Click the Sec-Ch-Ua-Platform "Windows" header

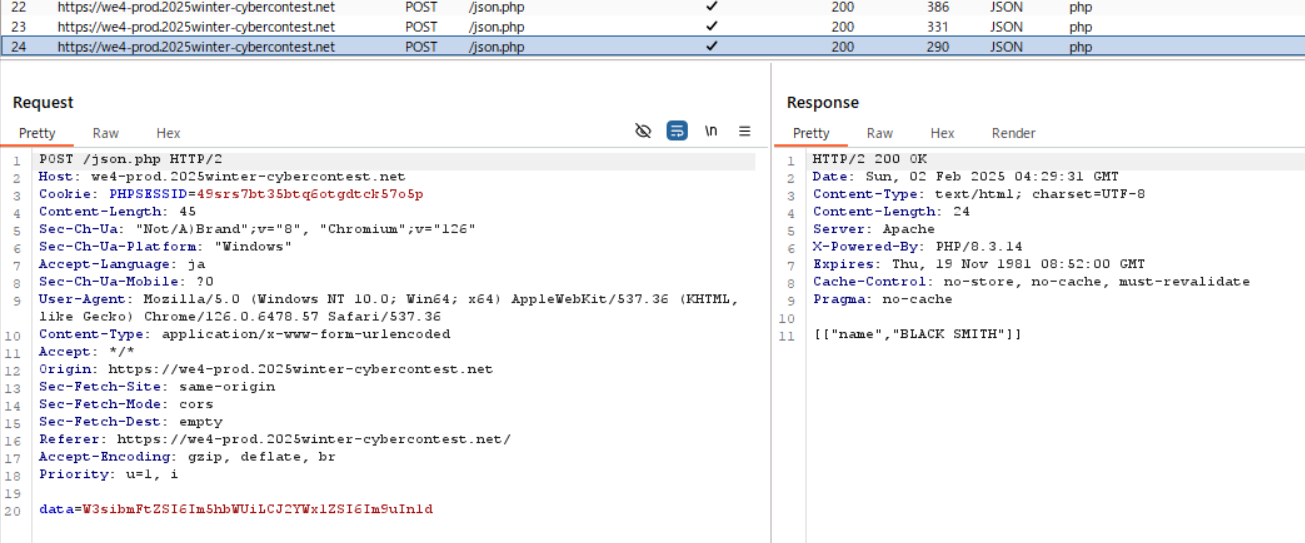(x=165, y=247)
